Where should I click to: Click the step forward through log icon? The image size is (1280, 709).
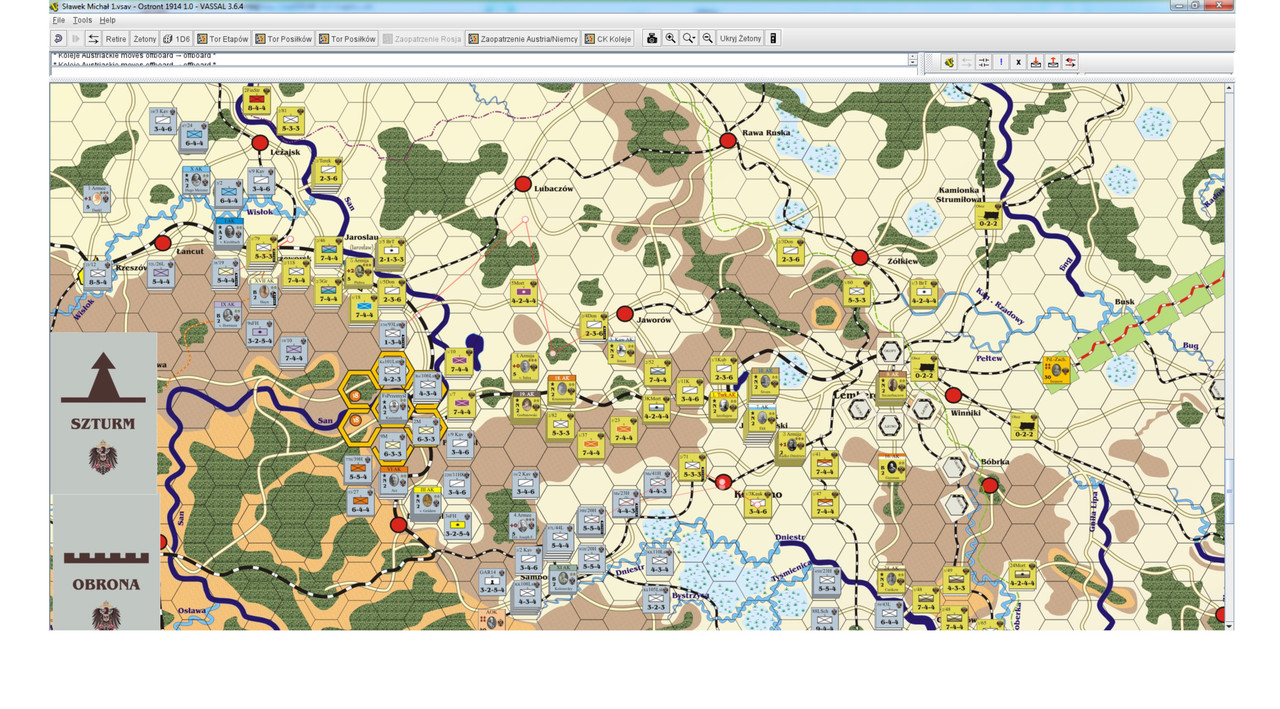click(76, 39)
